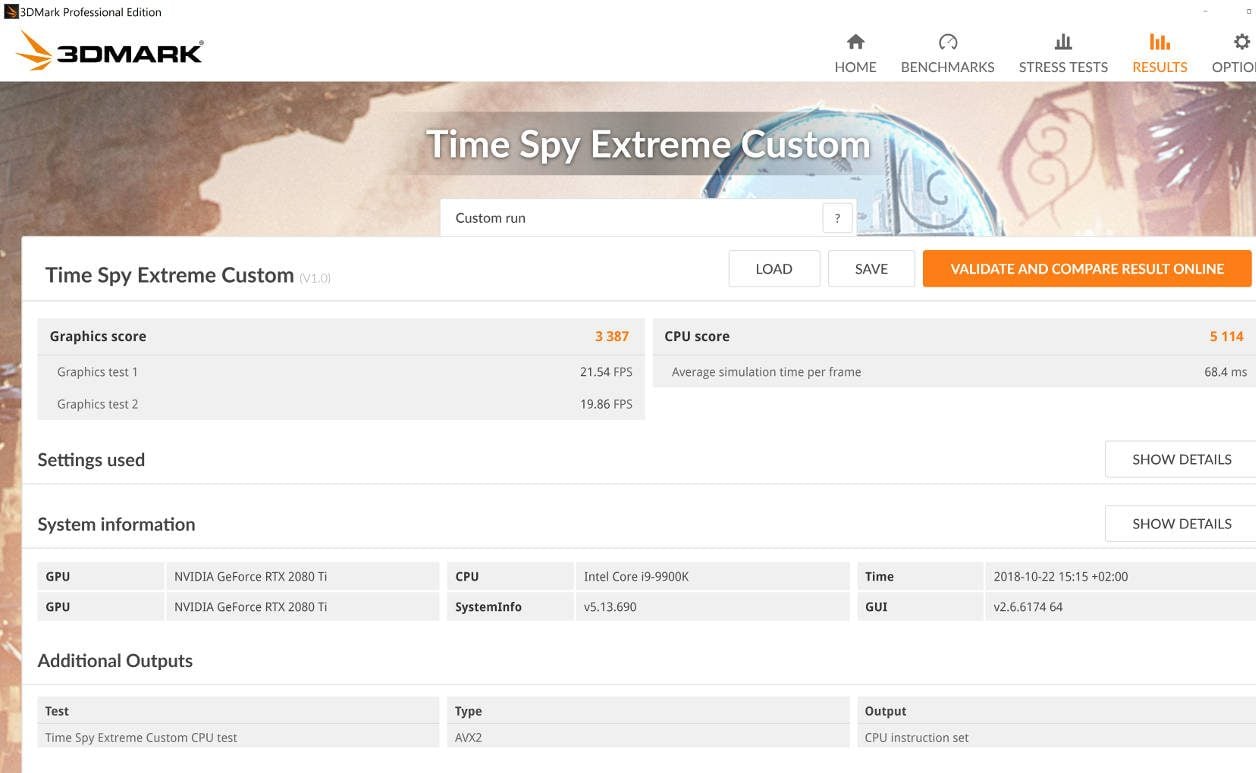
Task: Click the Intel Core i9-9900K cell
Action: (x=712, y=577)
